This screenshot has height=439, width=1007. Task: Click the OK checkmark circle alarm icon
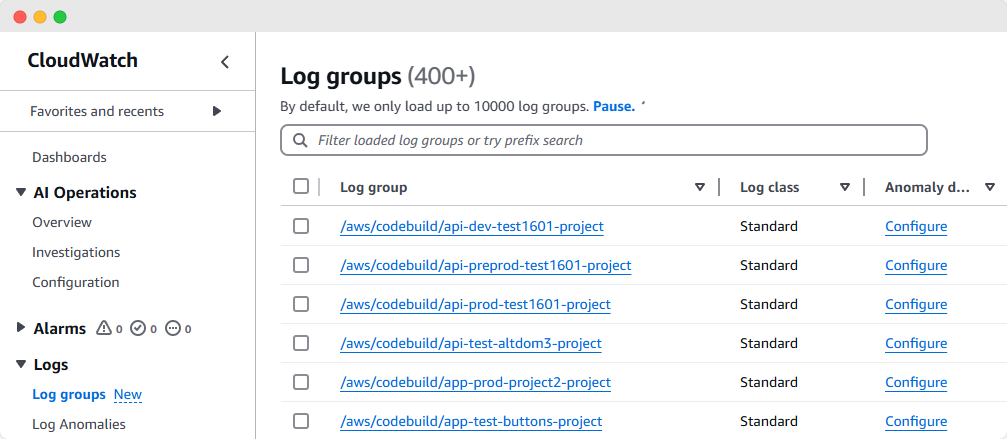(x=137, y=328)
